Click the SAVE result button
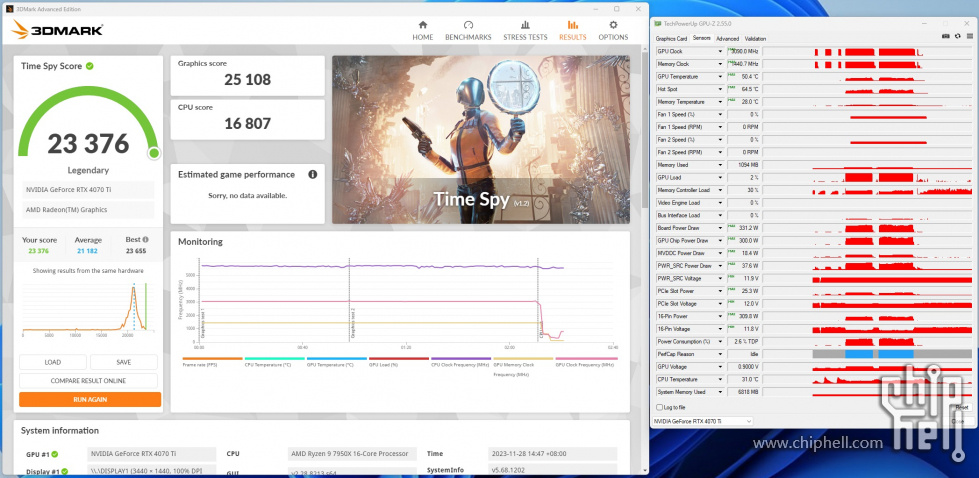This screenshot has height=478, width=979. pos(124,362)
